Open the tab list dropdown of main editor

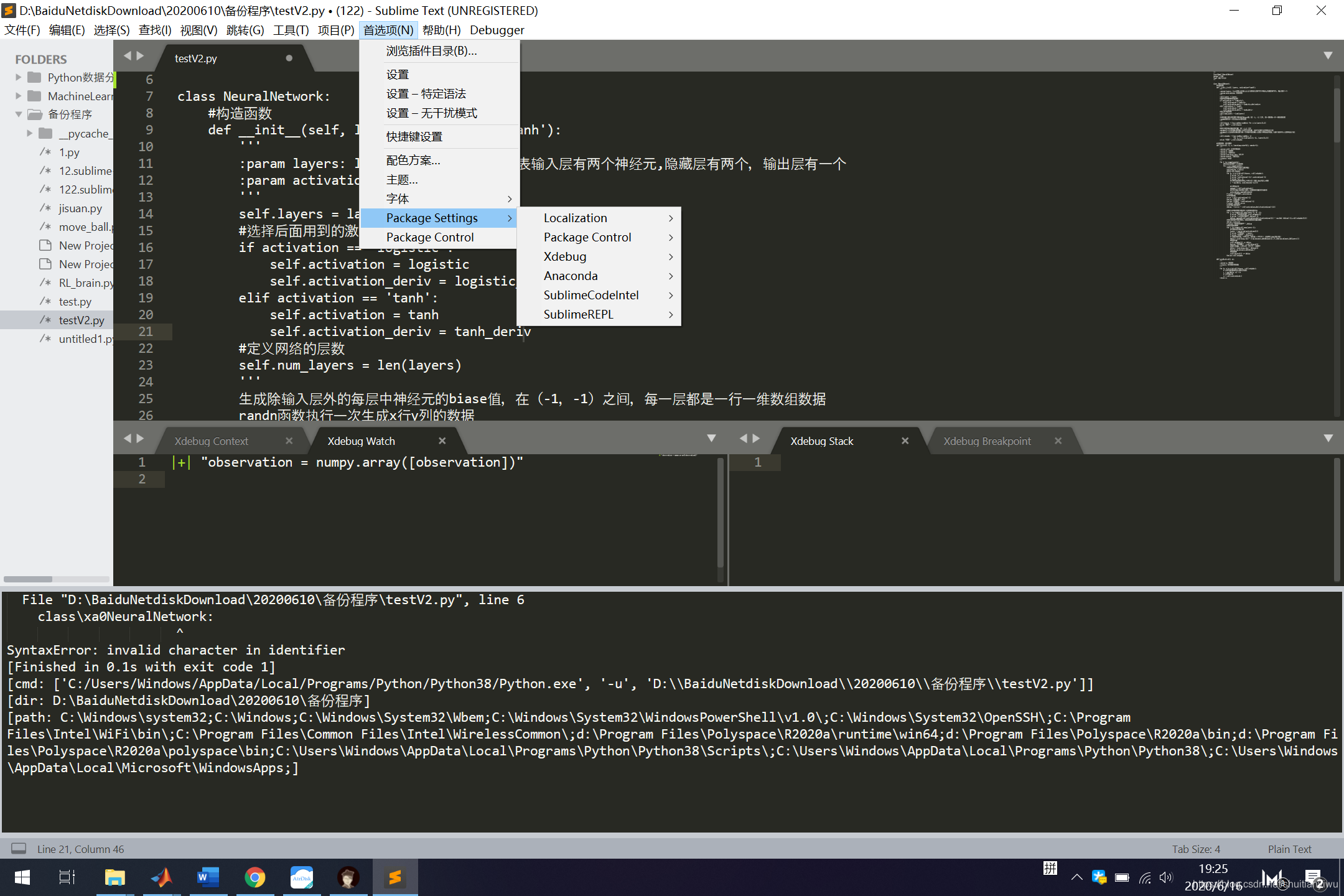click(1328, 56)
